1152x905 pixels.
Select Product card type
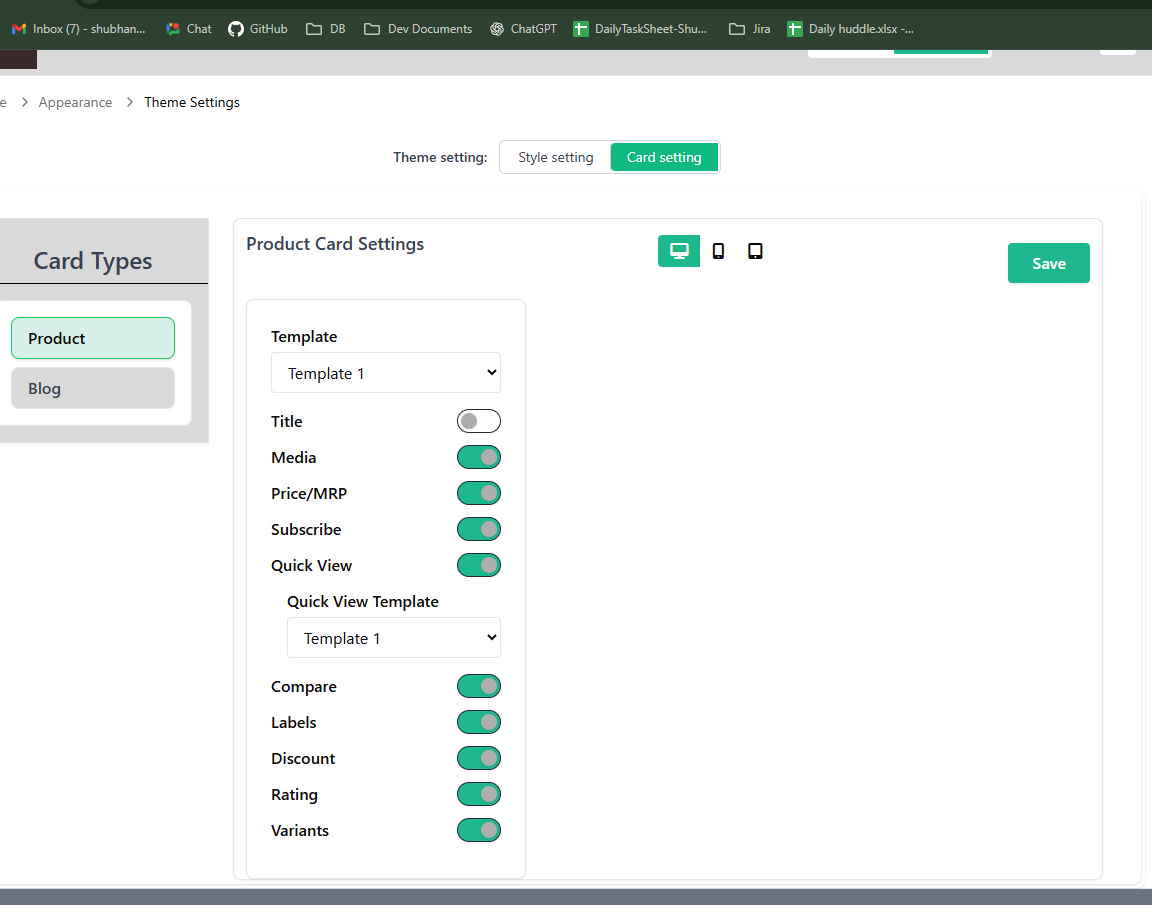point(93,338)
